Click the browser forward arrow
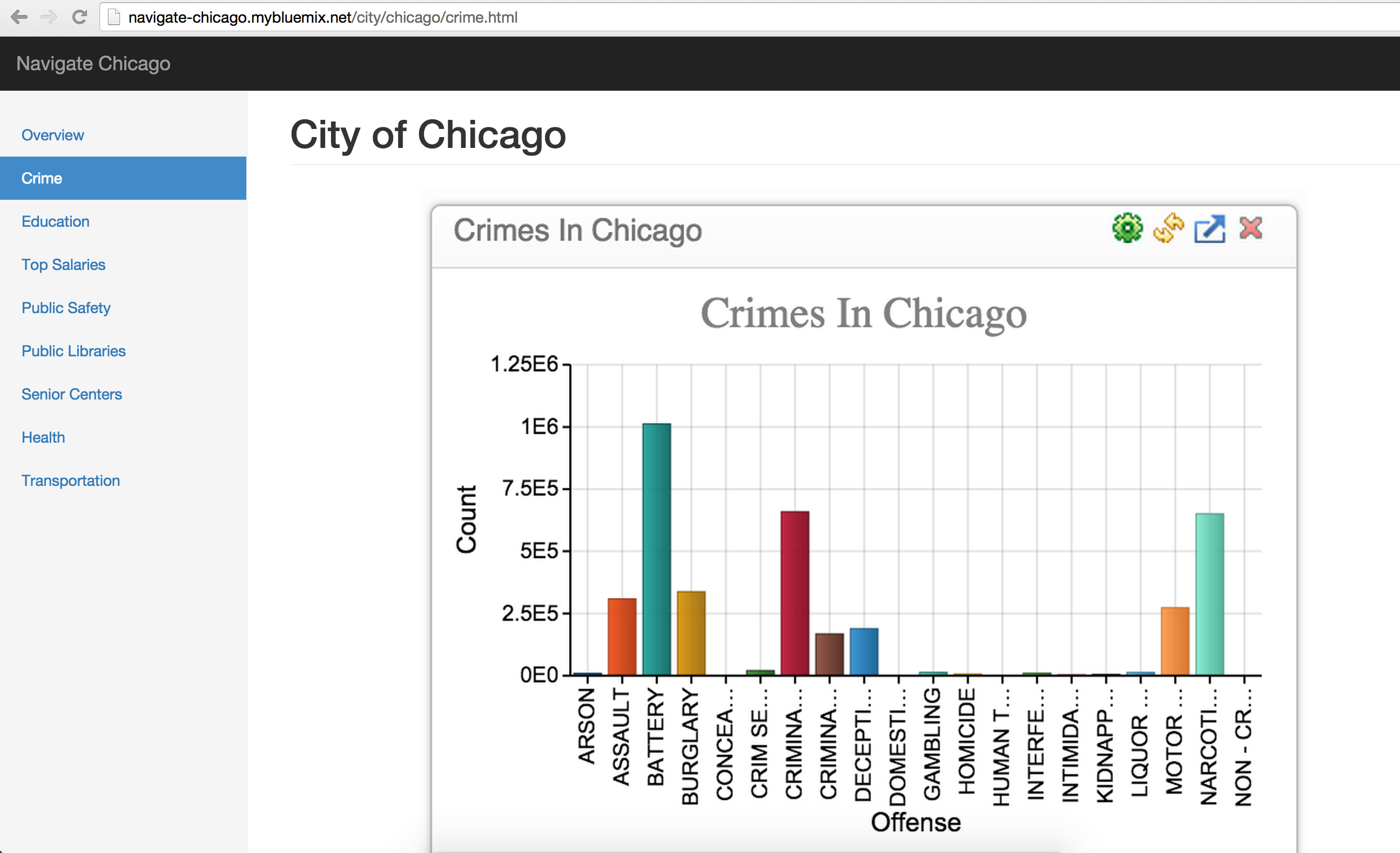The image size is (1400, 853). pyautogui.click(x=49, y=17)
